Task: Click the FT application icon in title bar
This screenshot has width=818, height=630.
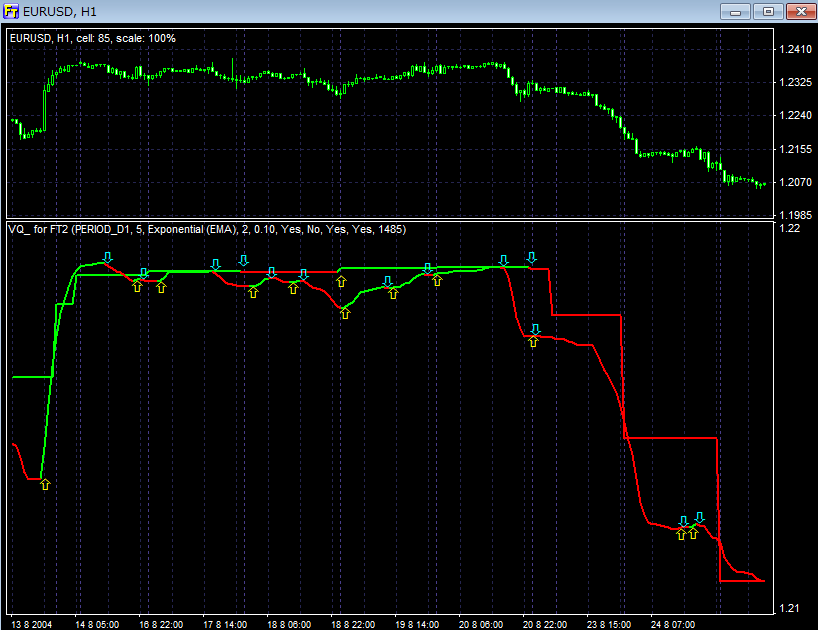Action: coord(10,11)
